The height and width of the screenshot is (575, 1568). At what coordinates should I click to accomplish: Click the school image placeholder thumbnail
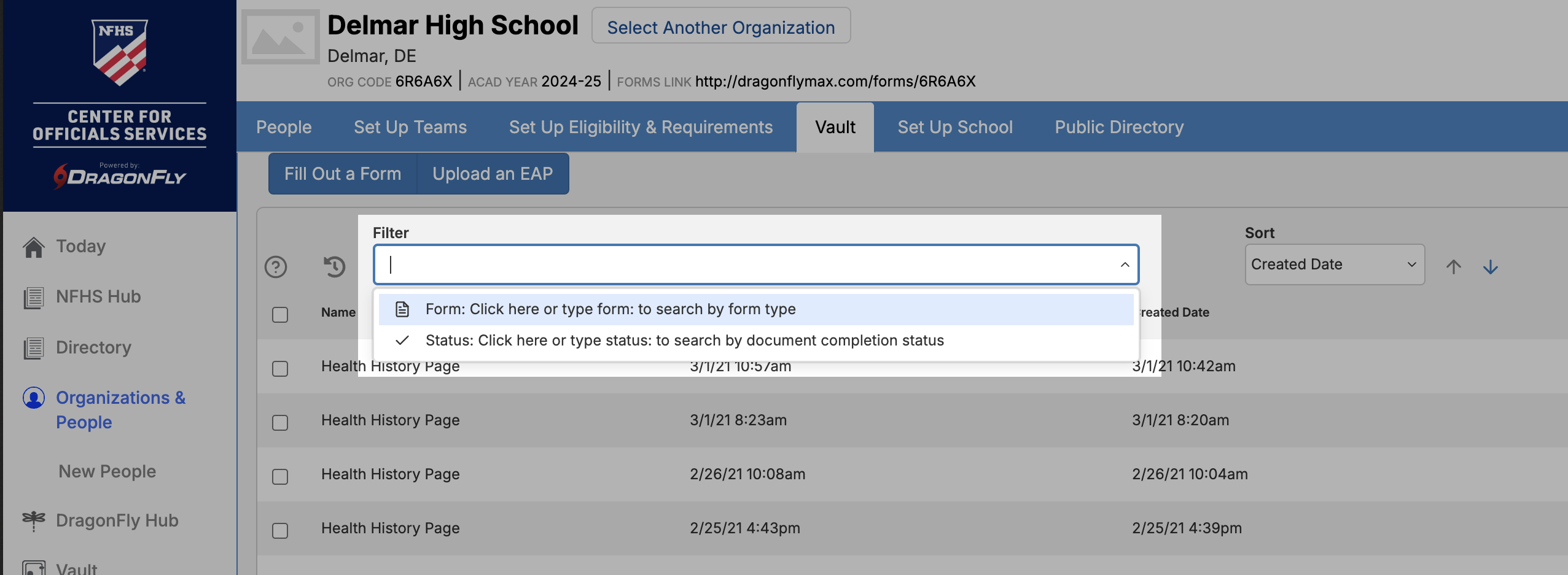tap(281, 37)
